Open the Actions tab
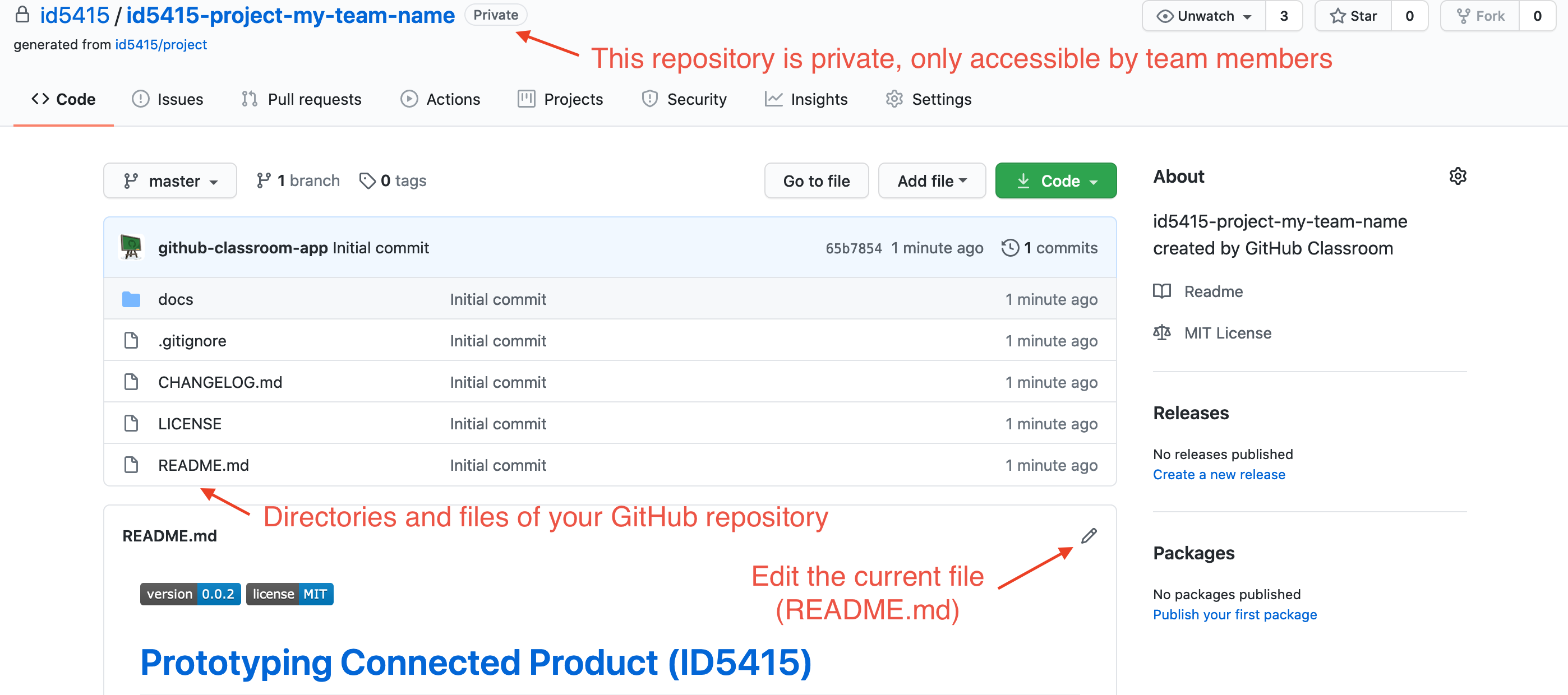Image resolution: width=1568 pixels, height=695 pixels. (x=453, y=98)
